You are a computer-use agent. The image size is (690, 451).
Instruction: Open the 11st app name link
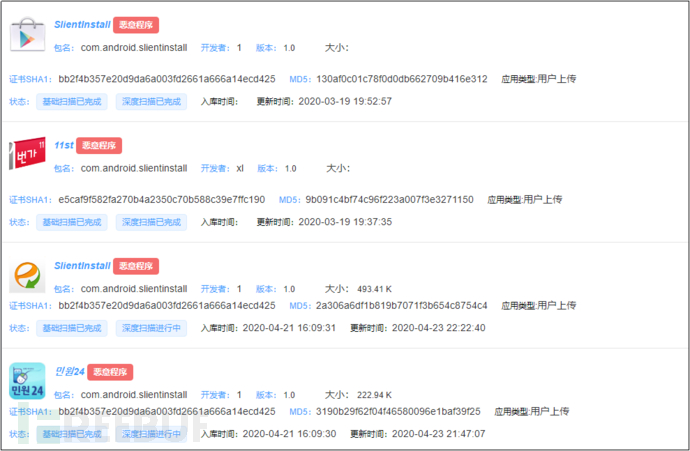[x=64, y=145]
